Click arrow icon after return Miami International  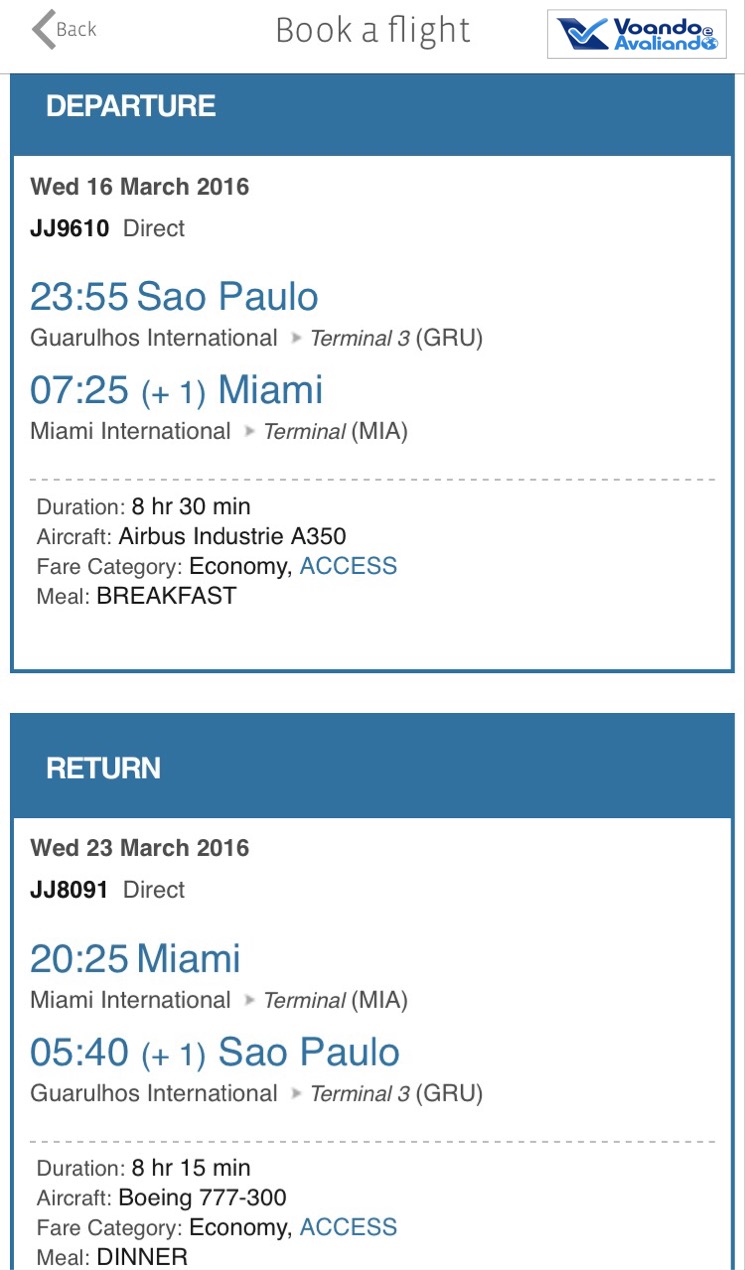point(249,1001)
